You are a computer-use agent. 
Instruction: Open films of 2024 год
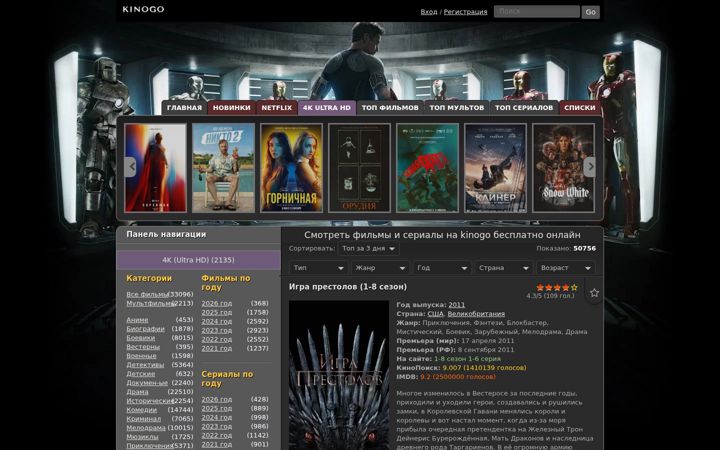tap(217, 321)
